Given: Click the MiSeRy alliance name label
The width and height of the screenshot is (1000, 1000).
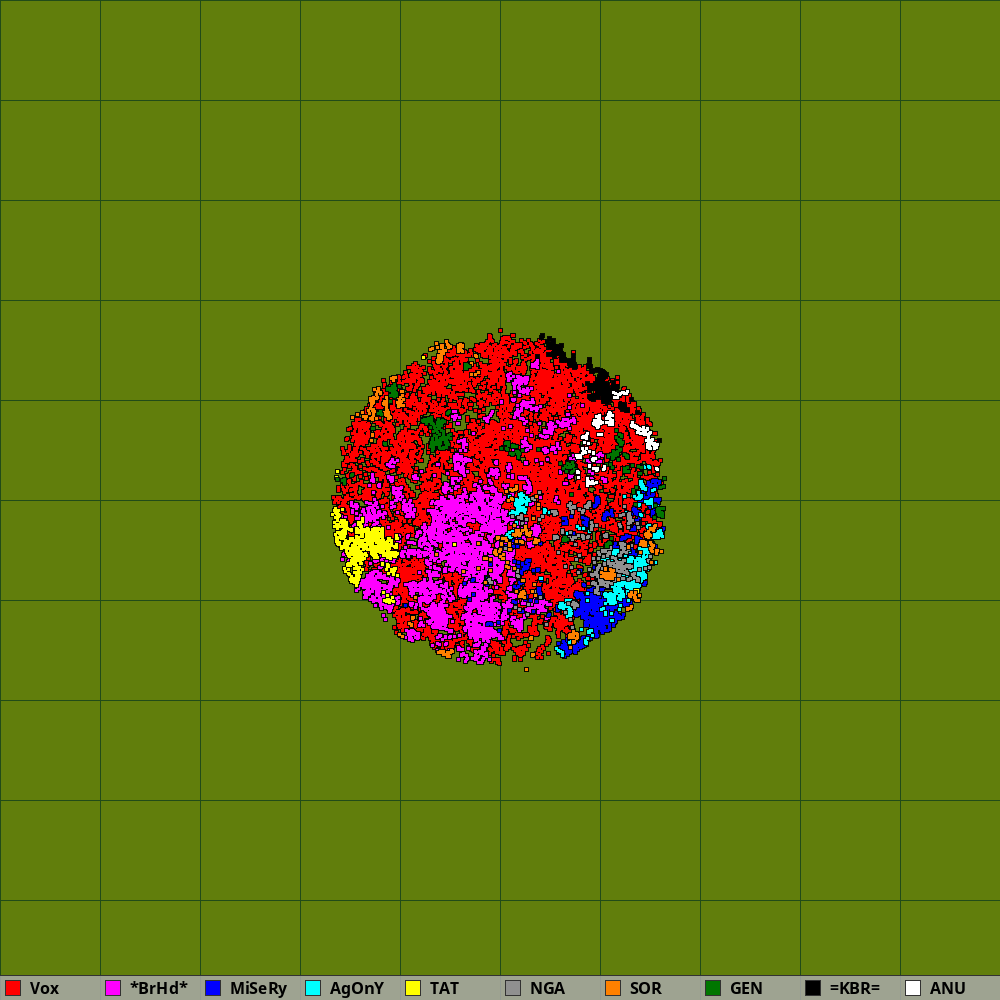Looking at the screenshot, I should coord(258,988).
